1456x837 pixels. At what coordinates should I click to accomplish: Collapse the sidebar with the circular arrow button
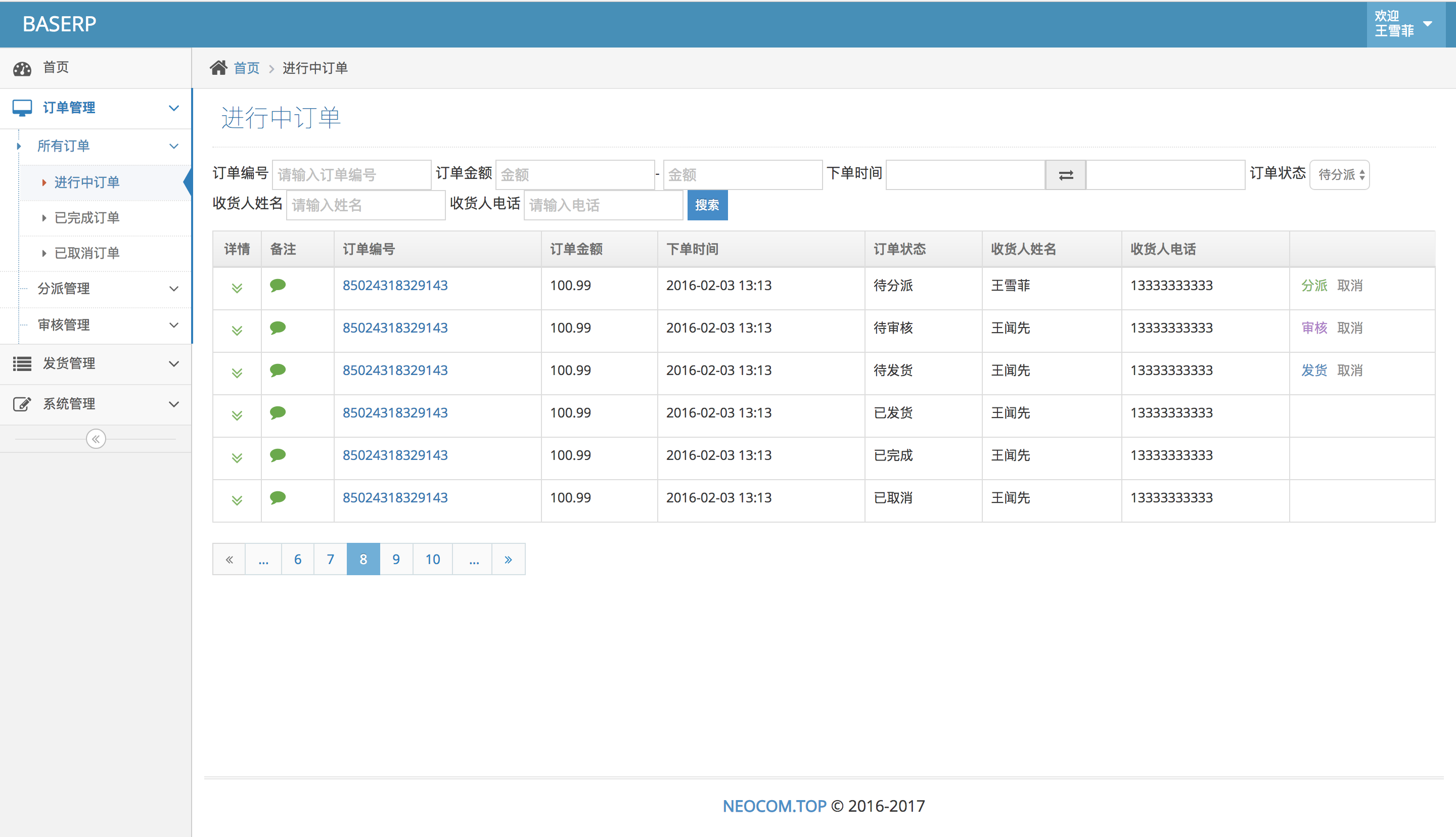click(96, 439)
